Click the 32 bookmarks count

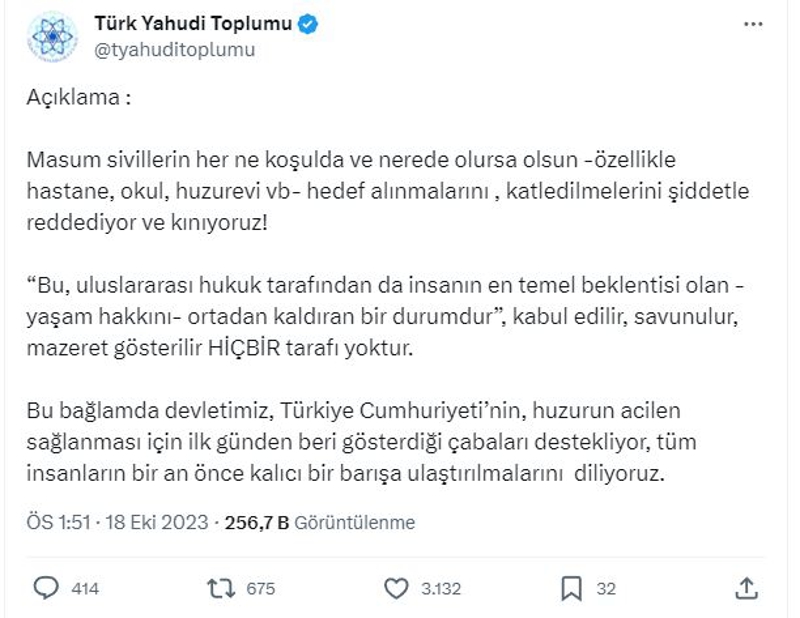(x=606, y=589)
